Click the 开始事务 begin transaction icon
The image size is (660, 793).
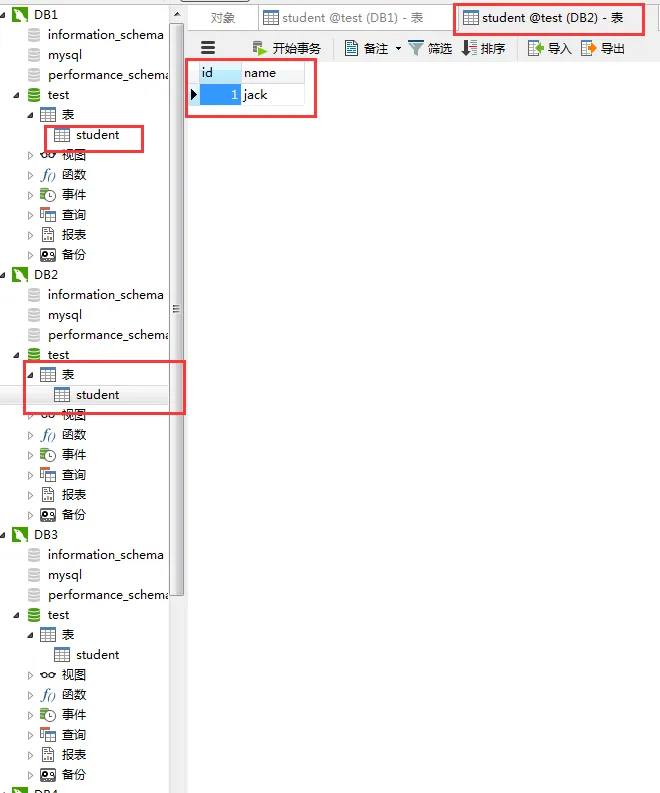259,49
